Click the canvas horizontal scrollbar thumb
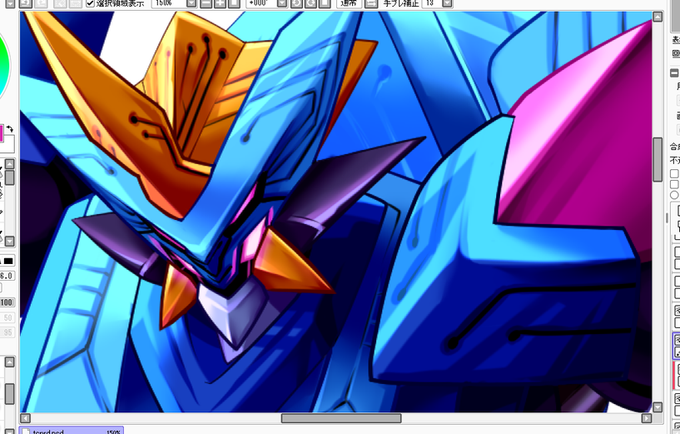 point(341,418)
